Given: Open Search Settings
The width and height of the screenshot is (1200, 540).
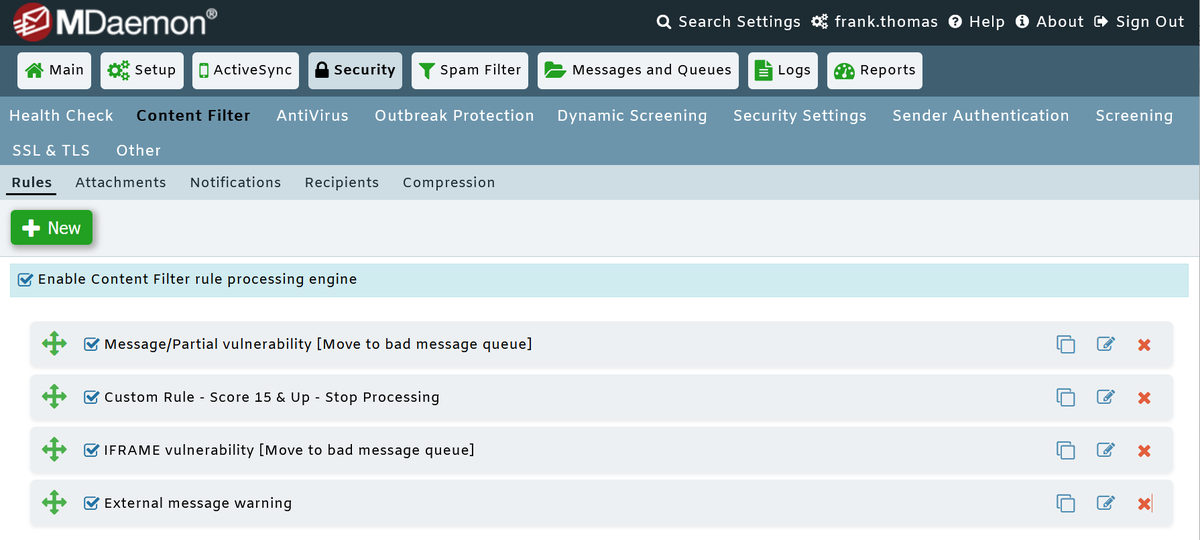Looking at the screenshot, I should [x=728, y=22].
